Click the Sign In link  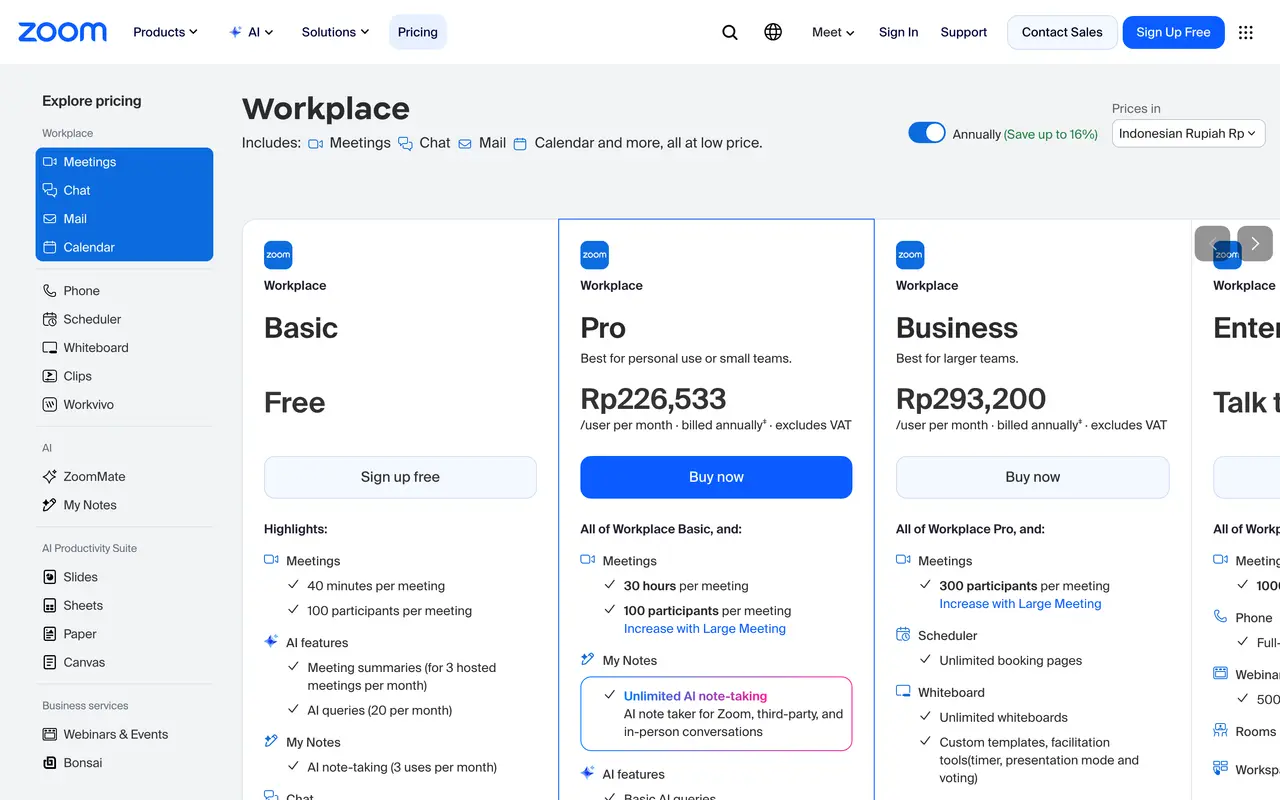pos(898,32)
